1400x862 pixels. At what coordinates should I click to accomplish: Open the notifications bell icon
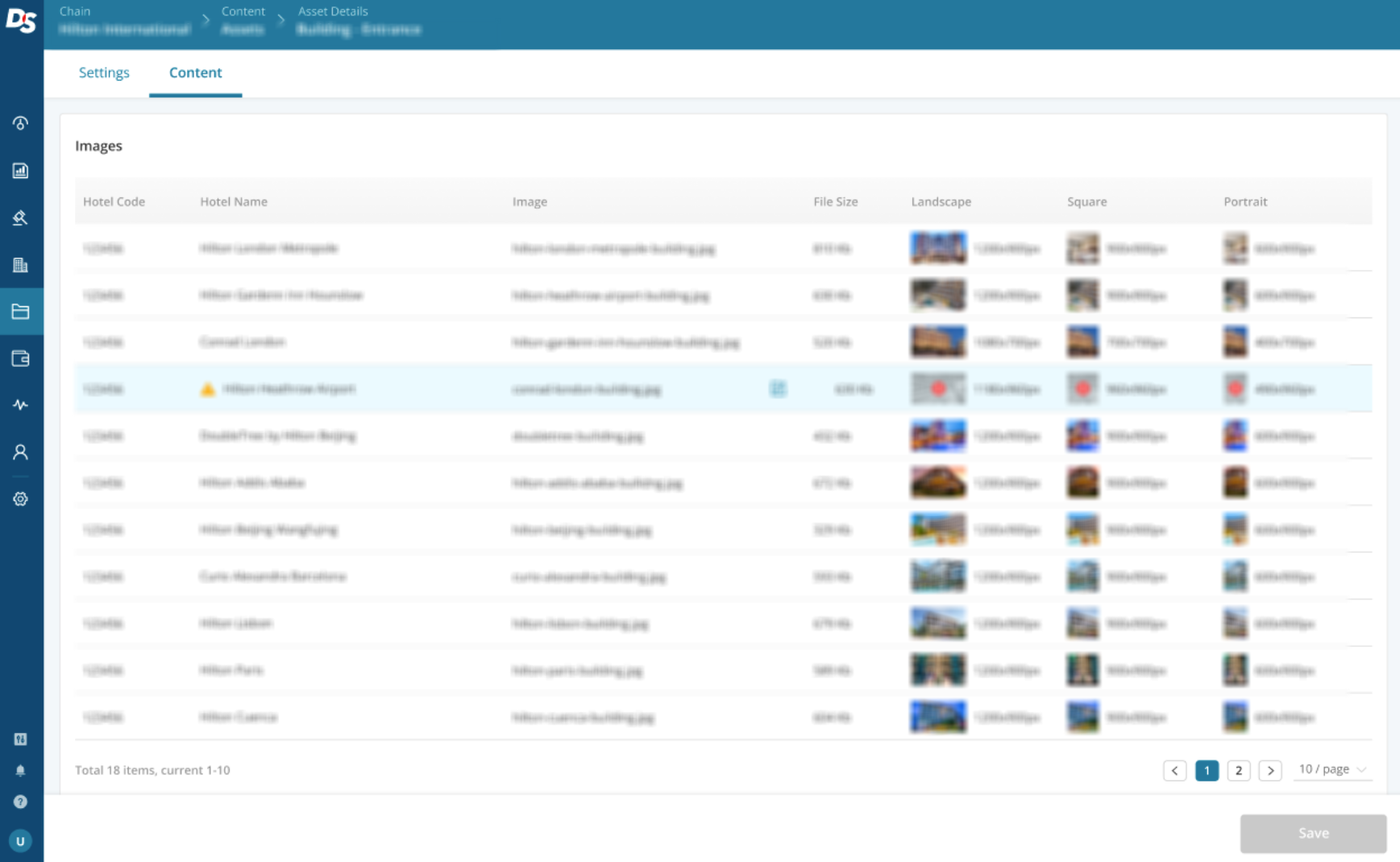tap(21, 770)
